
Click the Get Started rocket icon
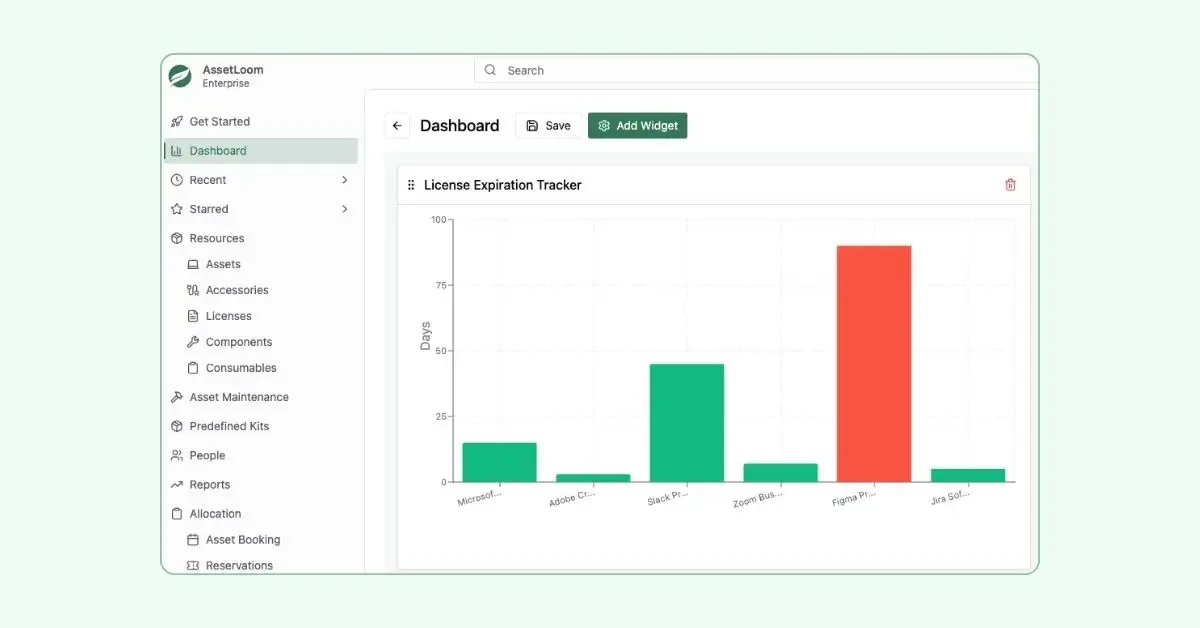177,122
